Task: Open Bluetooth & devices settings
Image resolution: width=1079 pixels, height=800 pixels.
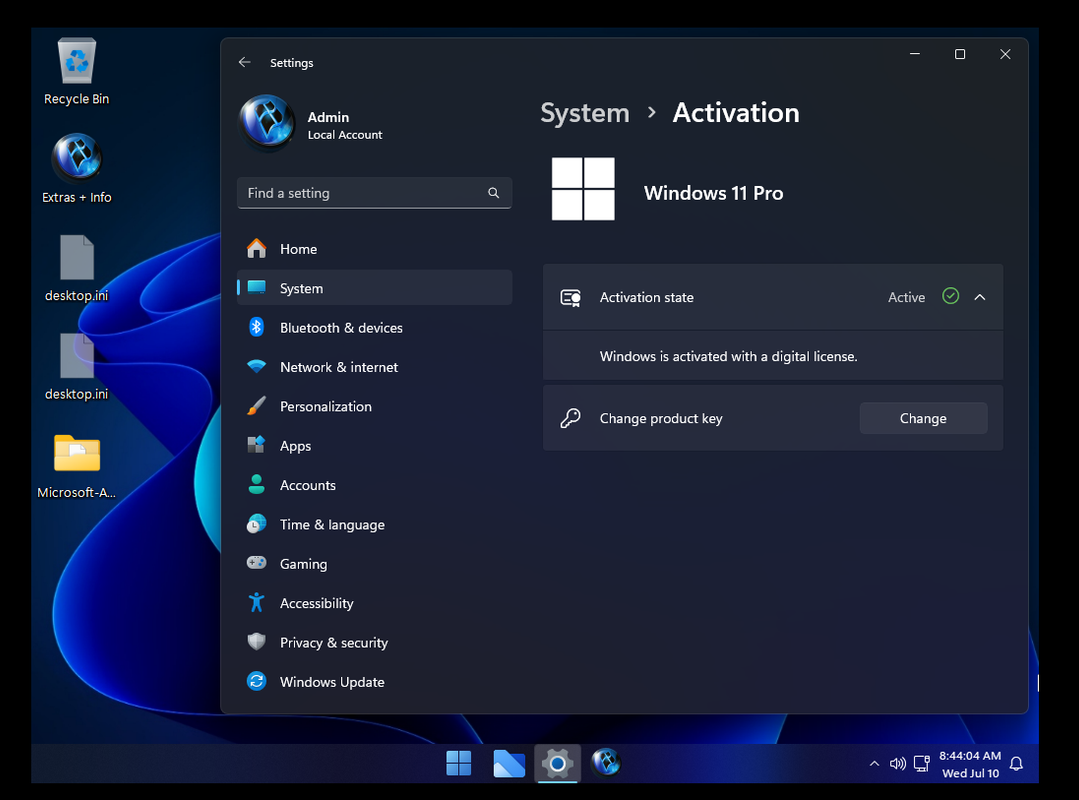Action: click(x=374, y=327)
